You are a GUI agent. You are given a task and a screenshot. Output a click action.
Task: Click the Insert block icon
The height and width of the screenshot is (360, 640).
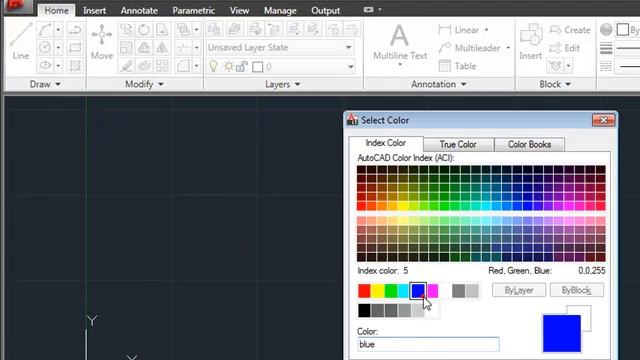(x=531, y=42)
